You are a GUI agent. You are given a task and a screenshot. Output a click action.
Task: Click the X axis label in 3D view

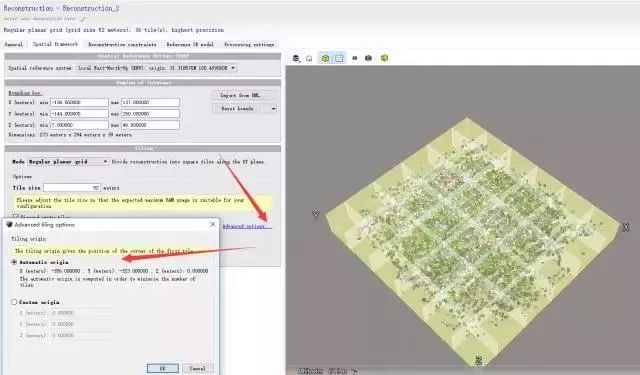(x=625, y=227)
